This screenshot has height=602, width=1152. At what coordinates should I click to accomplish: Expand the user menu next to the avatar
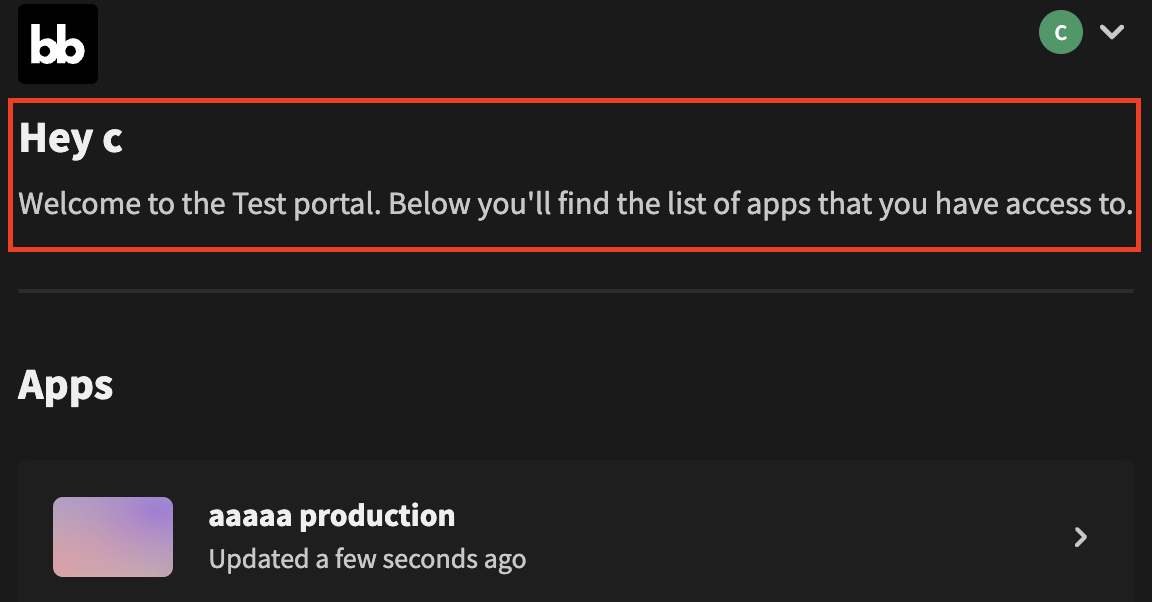1112,32
